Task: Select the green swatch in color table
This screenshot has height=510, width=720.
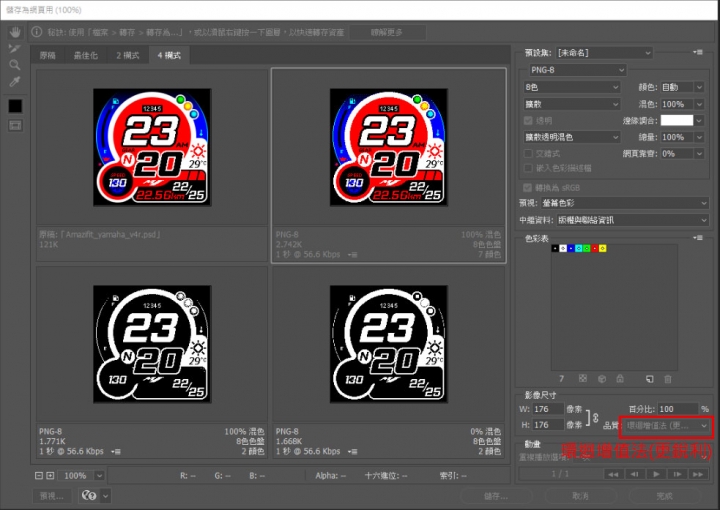Action: click(587, 248)
